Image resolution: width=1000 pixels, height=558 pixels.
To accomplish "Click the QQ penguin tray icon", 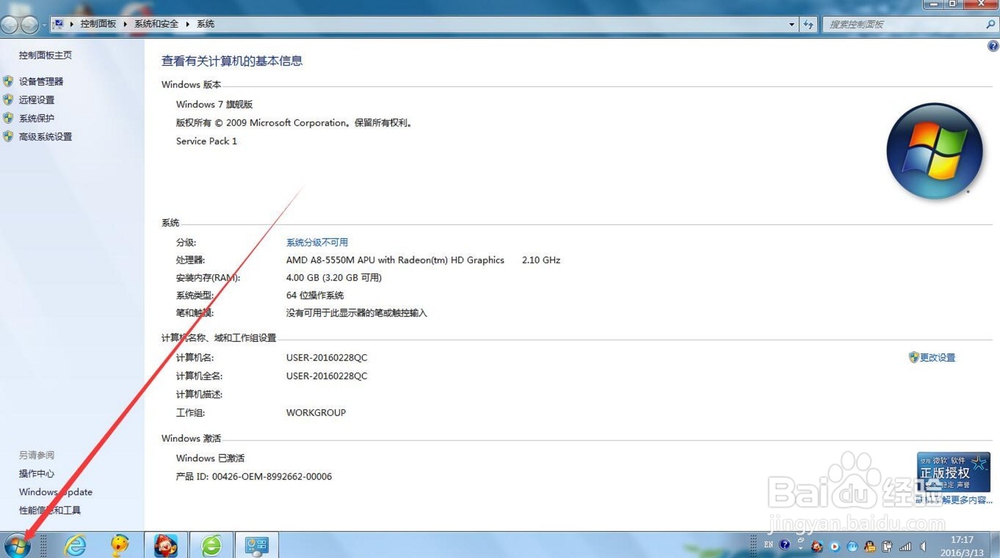I will 870,546.
